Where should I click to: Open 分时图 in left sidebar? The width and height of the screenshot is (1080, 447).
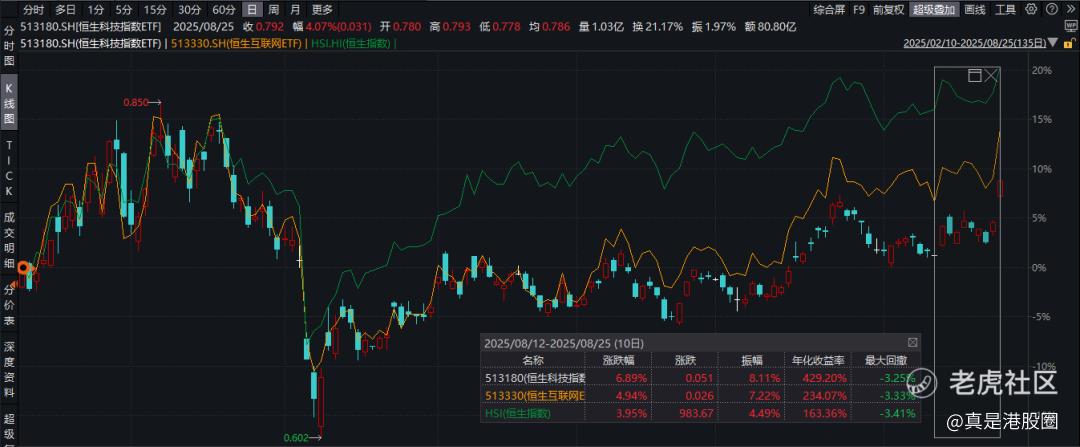tap(9, 46)
